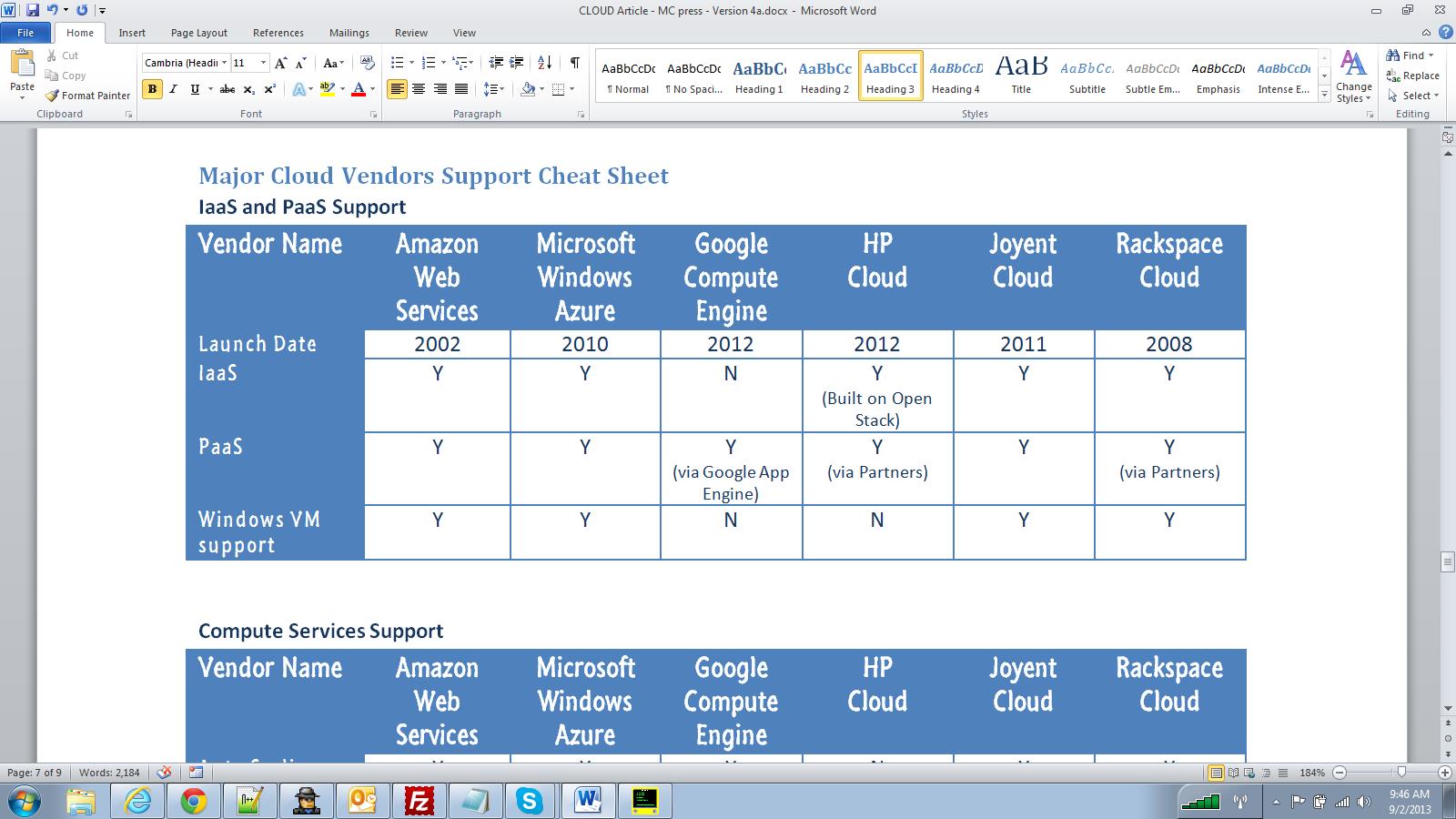Switch to the Mailings tab
The width and height of the screenshot is (1456, 819).
point(349,33)
